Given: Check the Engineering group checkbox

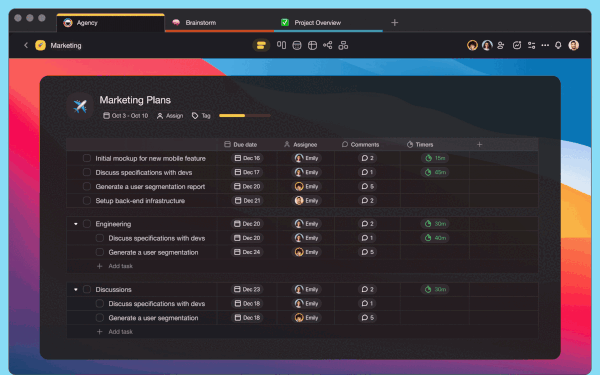Looking at the screenshot, I should pyautogui.click(x=87, y=224).
